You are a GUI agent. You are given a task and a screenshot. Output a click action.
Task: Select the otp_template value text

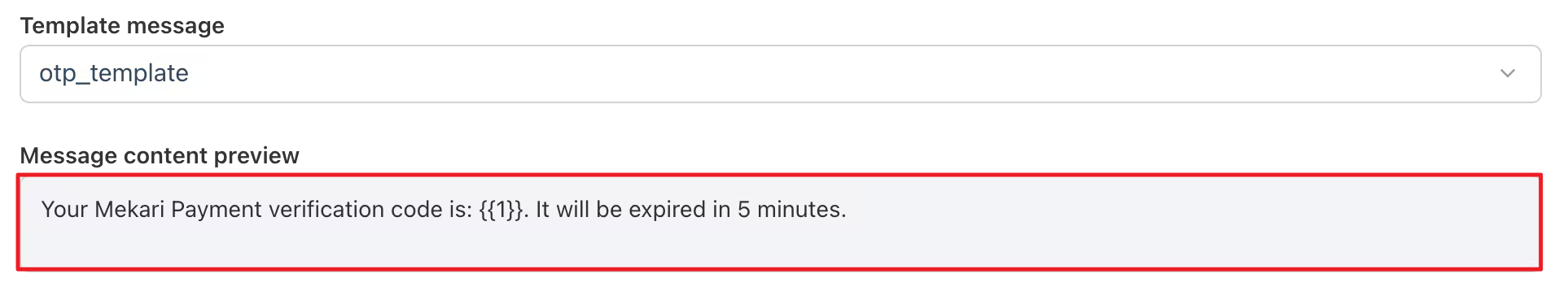114,74
